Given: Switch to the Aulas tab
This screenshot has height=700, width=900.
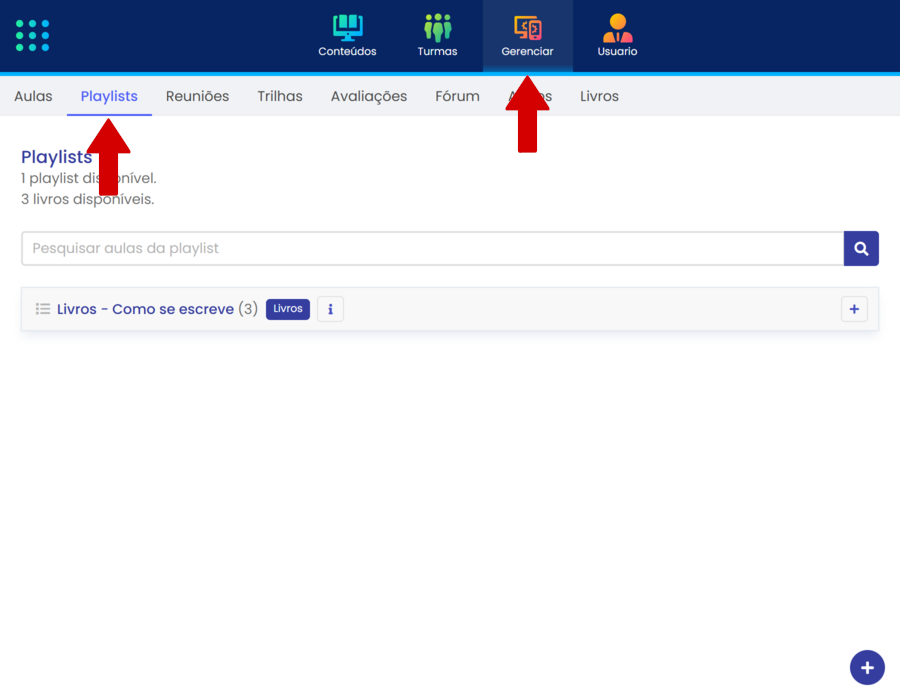Looking at the screenshot, I should pos(33,96).
